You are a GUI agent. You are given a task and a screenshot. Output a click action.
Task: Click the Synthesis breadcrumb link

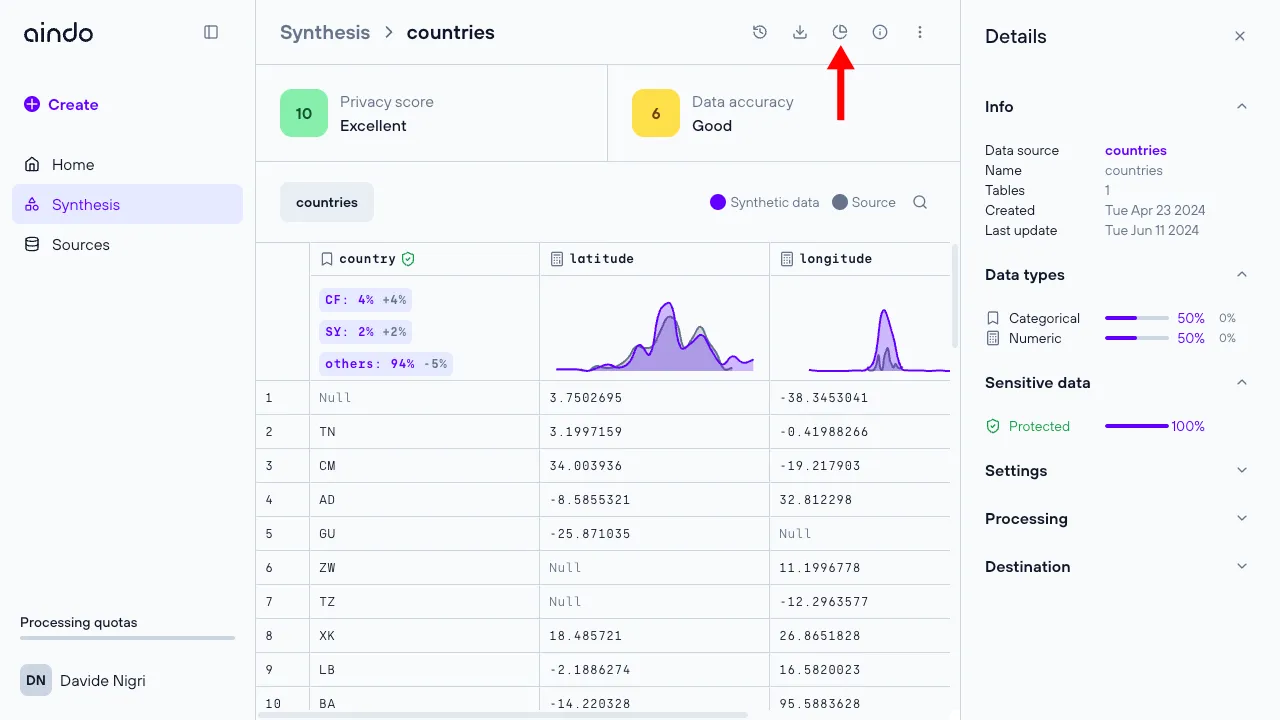(x=325, y=32)
